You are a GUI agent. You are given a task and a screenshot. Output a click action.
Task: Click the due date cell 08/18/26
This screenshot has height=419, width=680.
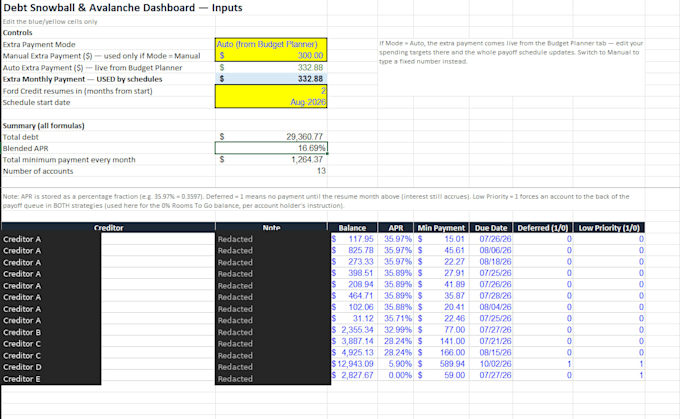click(x=491, y=262)
